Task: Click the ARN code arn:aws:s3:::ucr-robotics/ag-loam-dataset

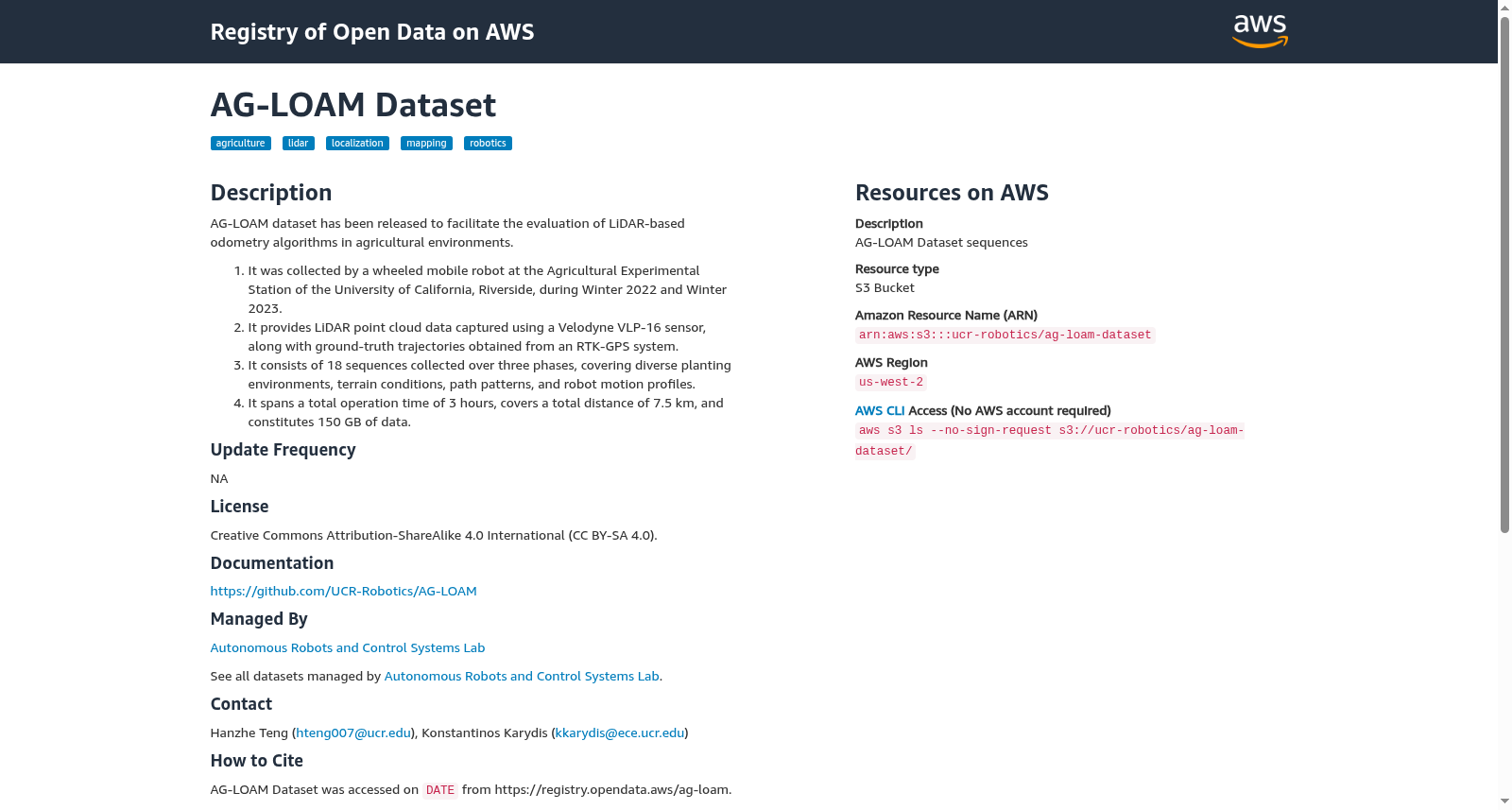Action: (x=1005, y=336)
